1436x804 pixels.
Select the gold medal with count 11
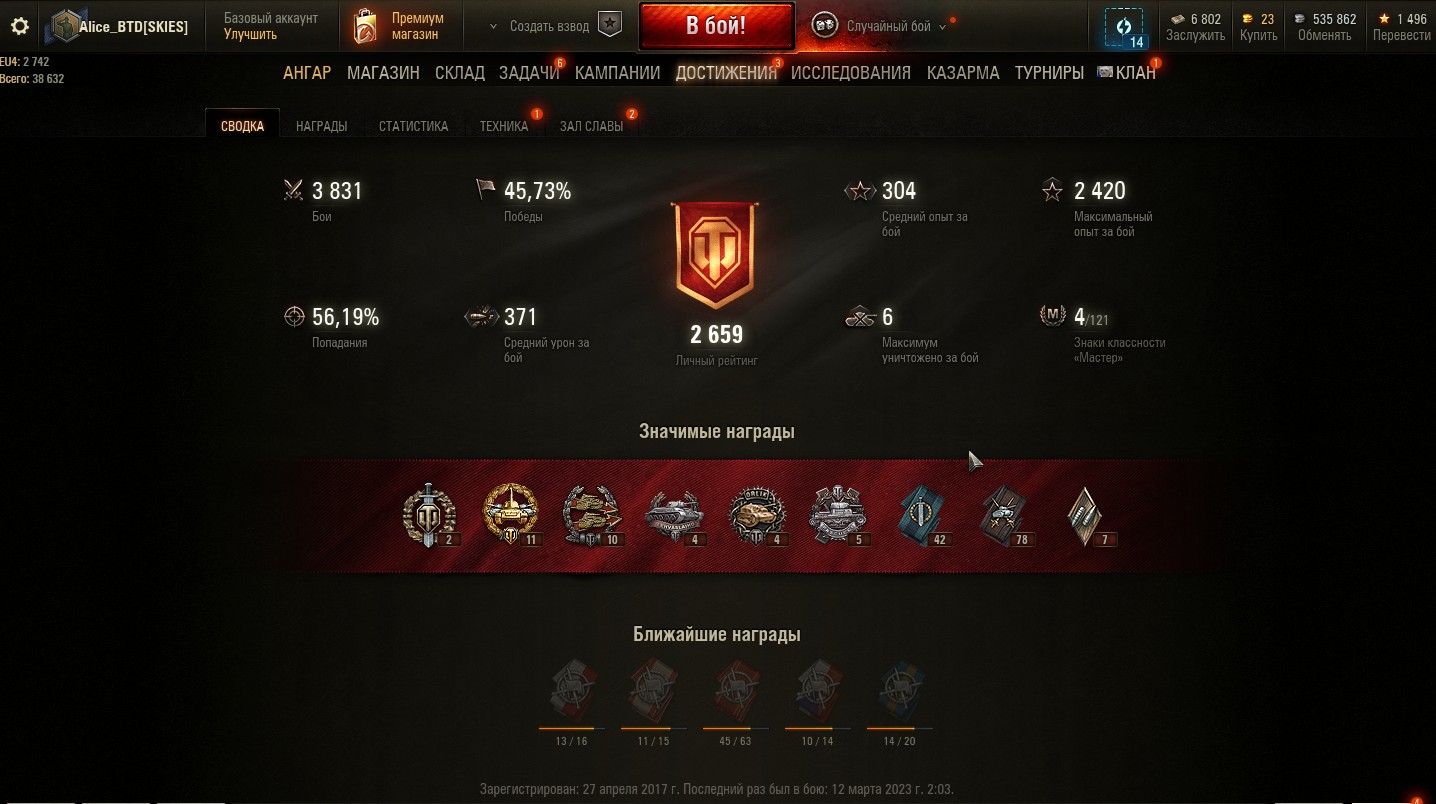click(511, 514)
